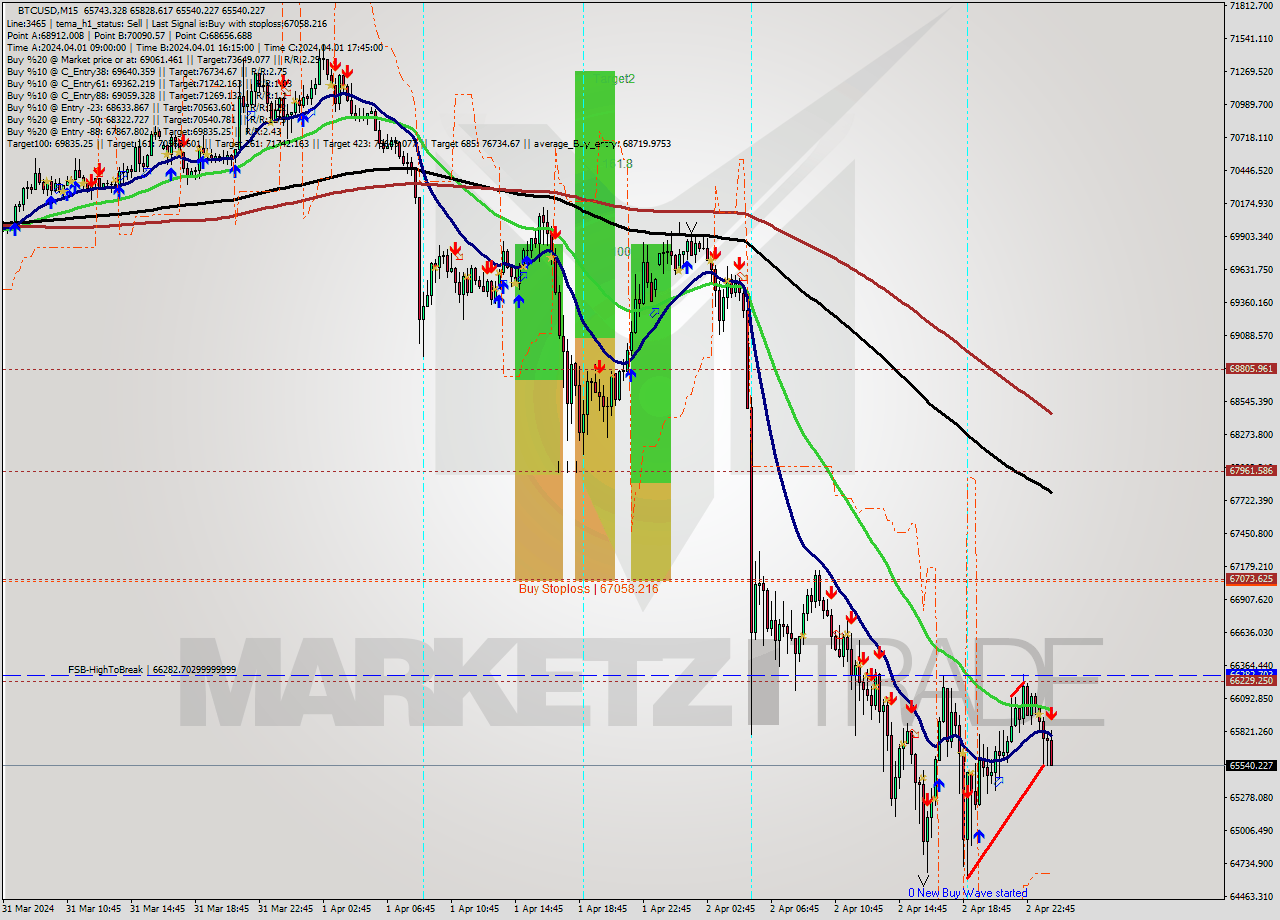This screenshot has width=1280, height=920.
Task: Click the '1 Apr 22:45' time label
Action: (667, 910)
